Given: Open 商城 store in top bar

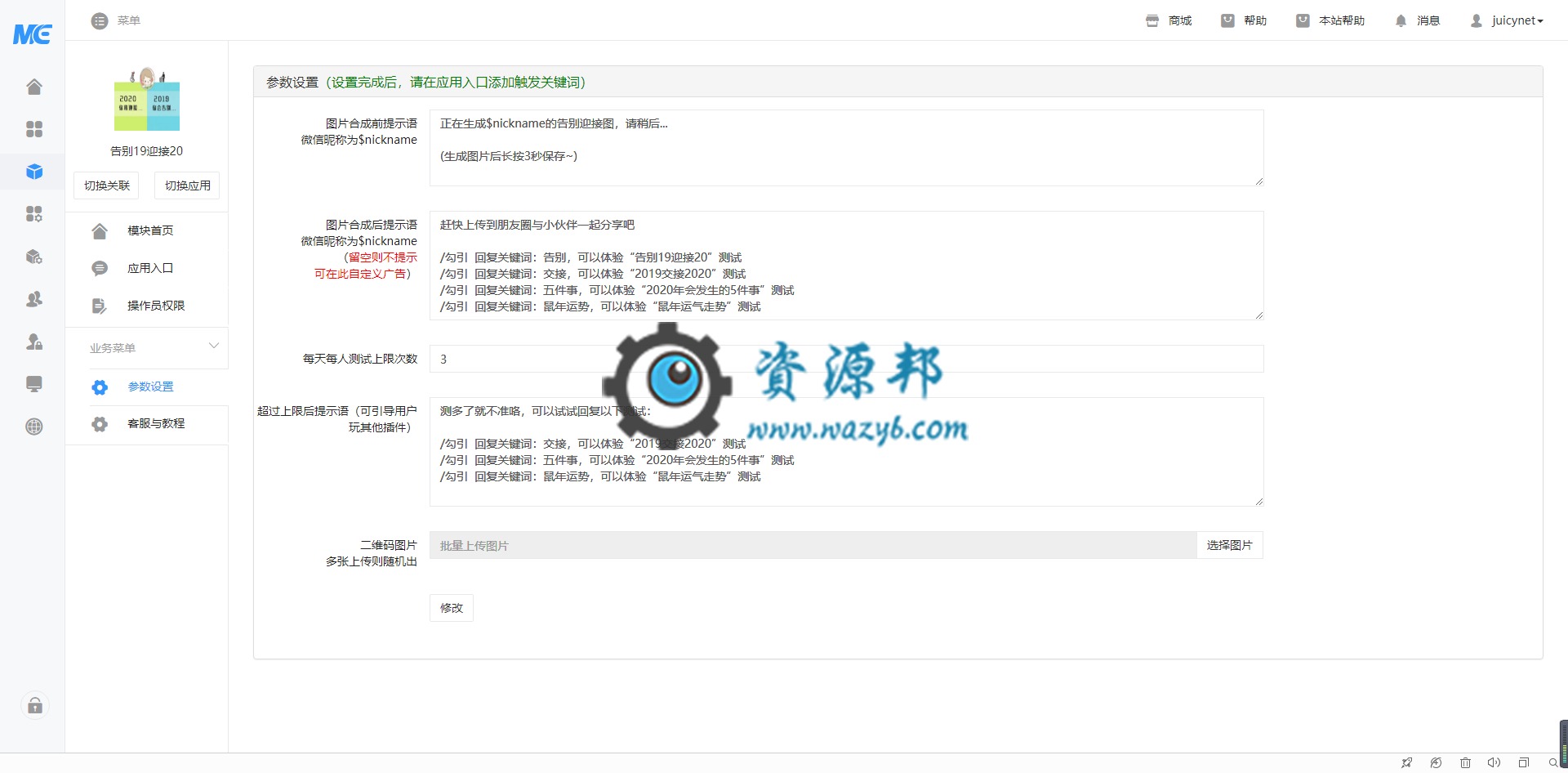Looking at the screenshot, I should 1169,20.
